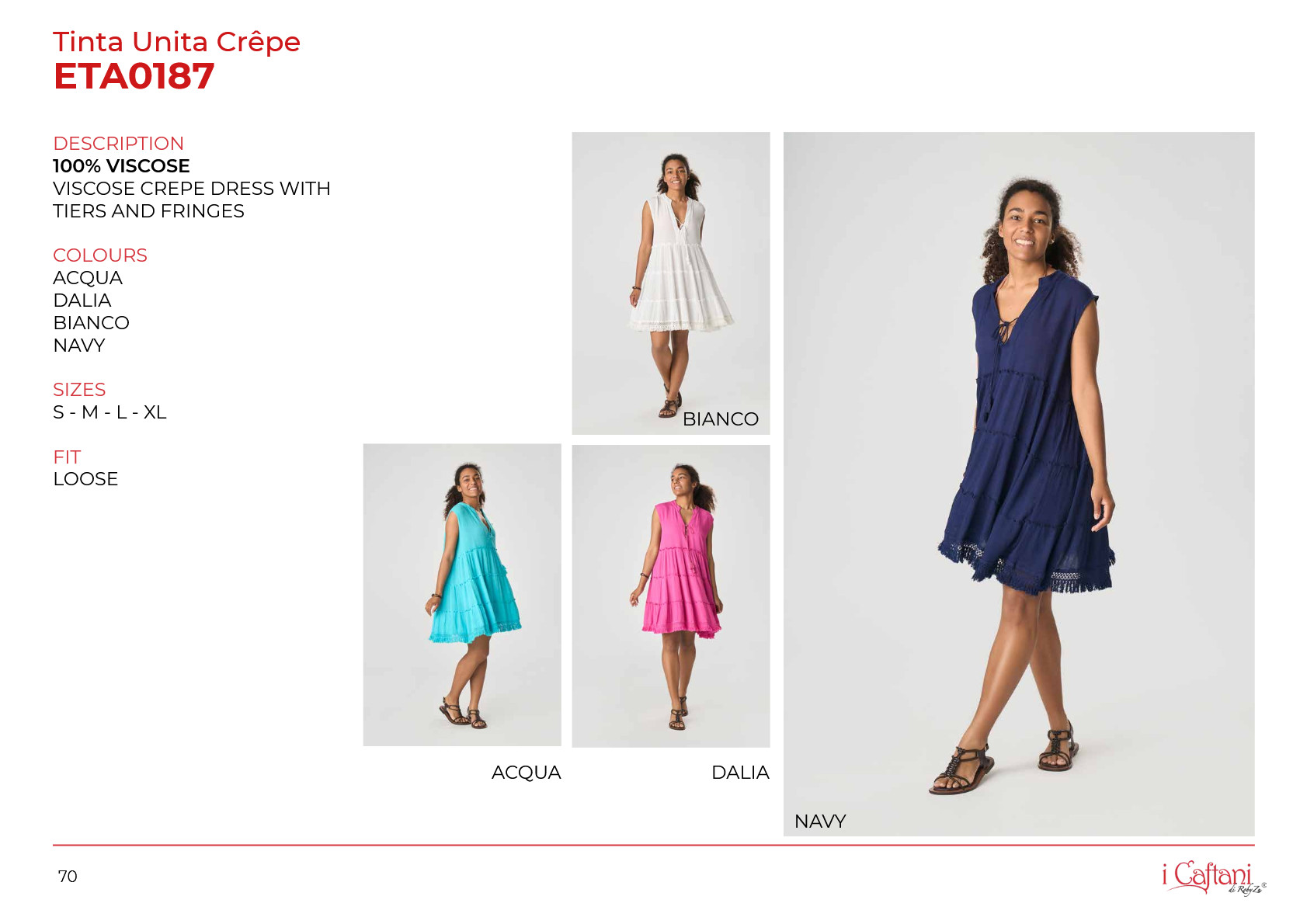Open the large NAVY dress photo
1307x924 pixels.
pos(1019,484)
